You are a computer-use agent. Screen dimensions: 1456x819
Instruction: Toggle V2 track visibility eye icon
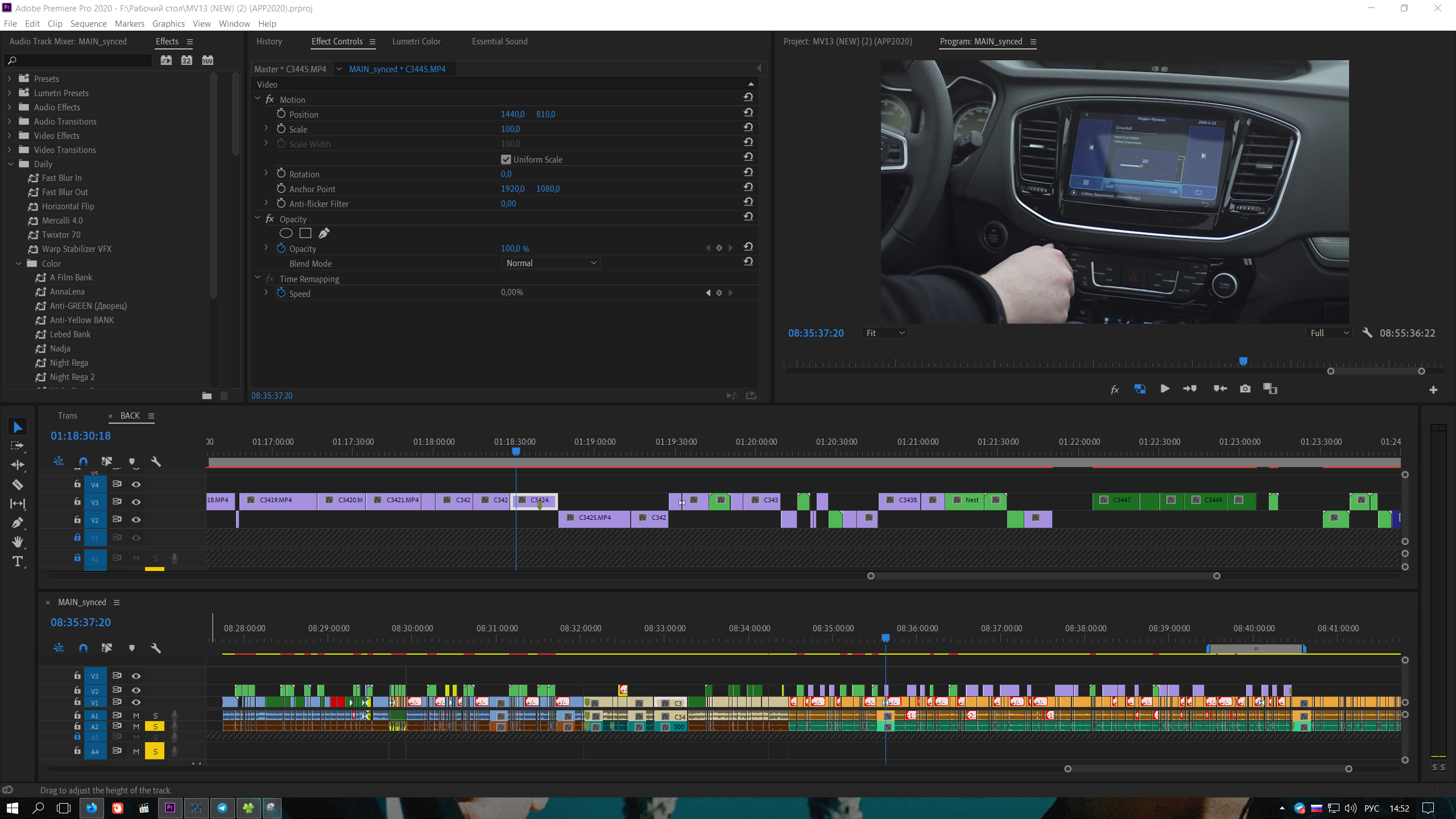pyautogui.click(x=136, y=520)
